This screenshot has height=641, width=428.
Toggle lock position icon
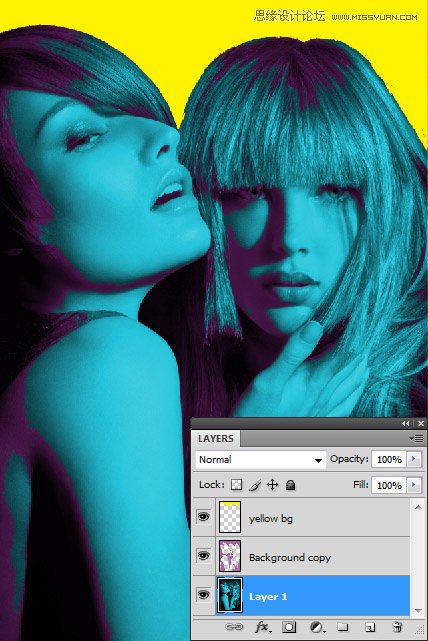click(x=272, y=485)
